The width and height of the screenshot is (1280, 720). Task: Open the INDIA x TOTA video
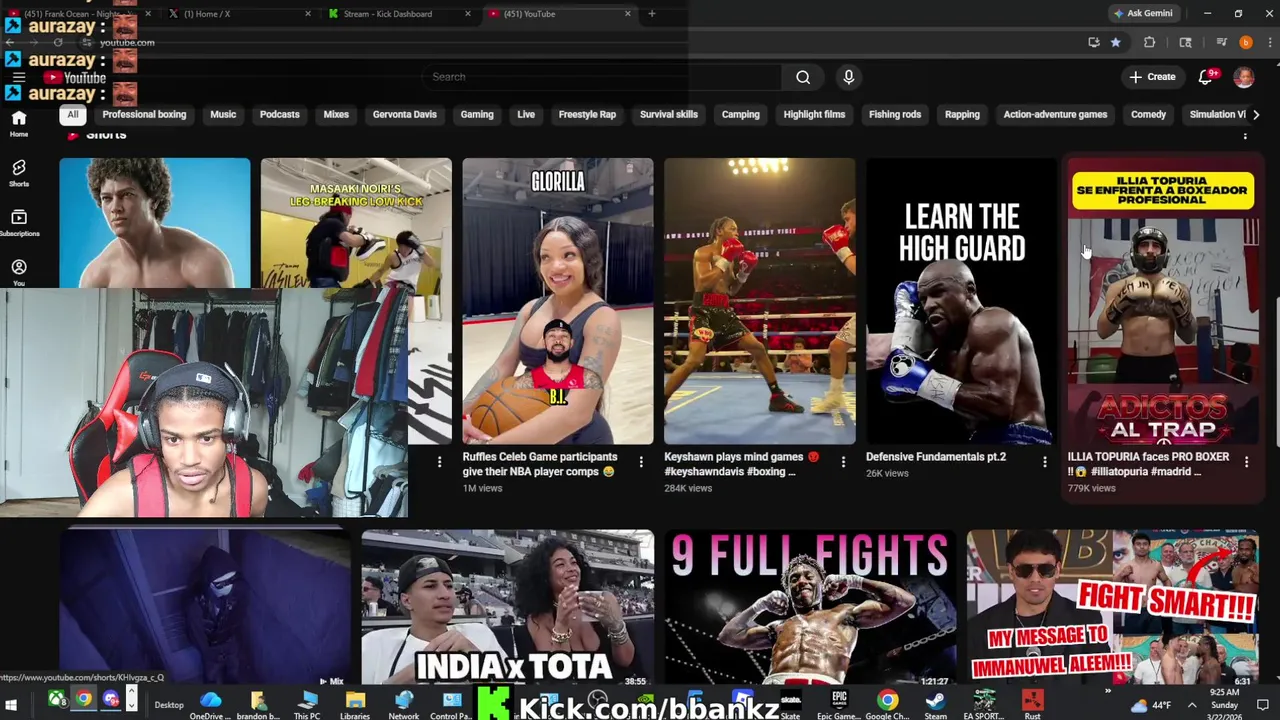(x=508, y=608)
